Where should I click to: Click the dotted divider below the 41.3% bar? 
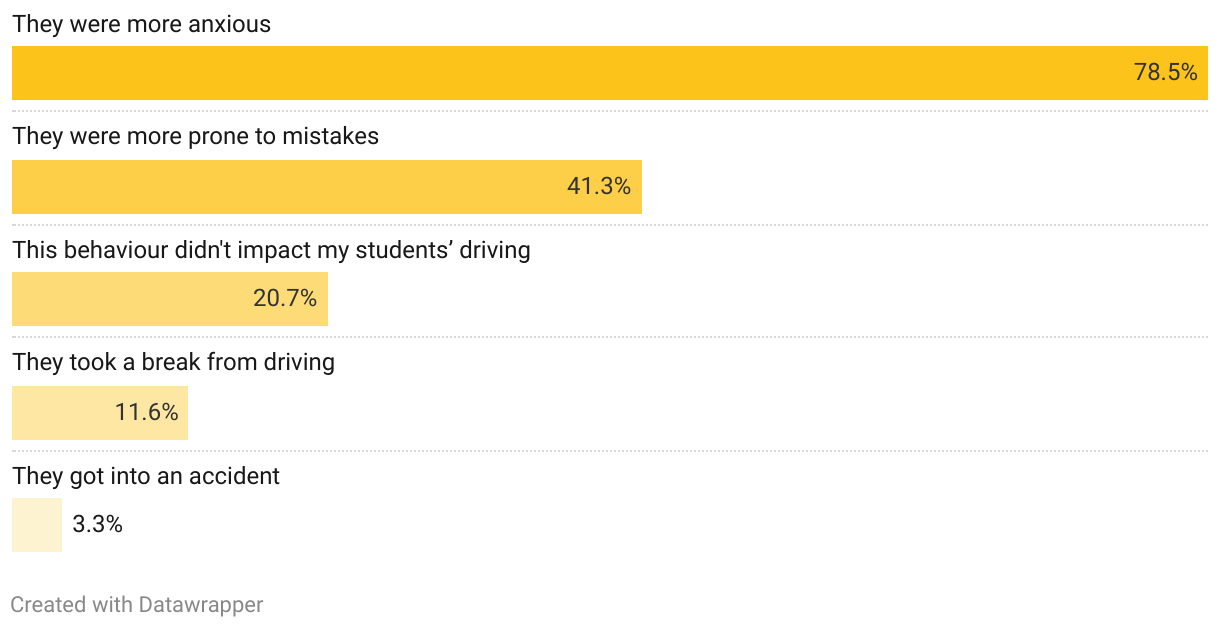coord(610,225)
